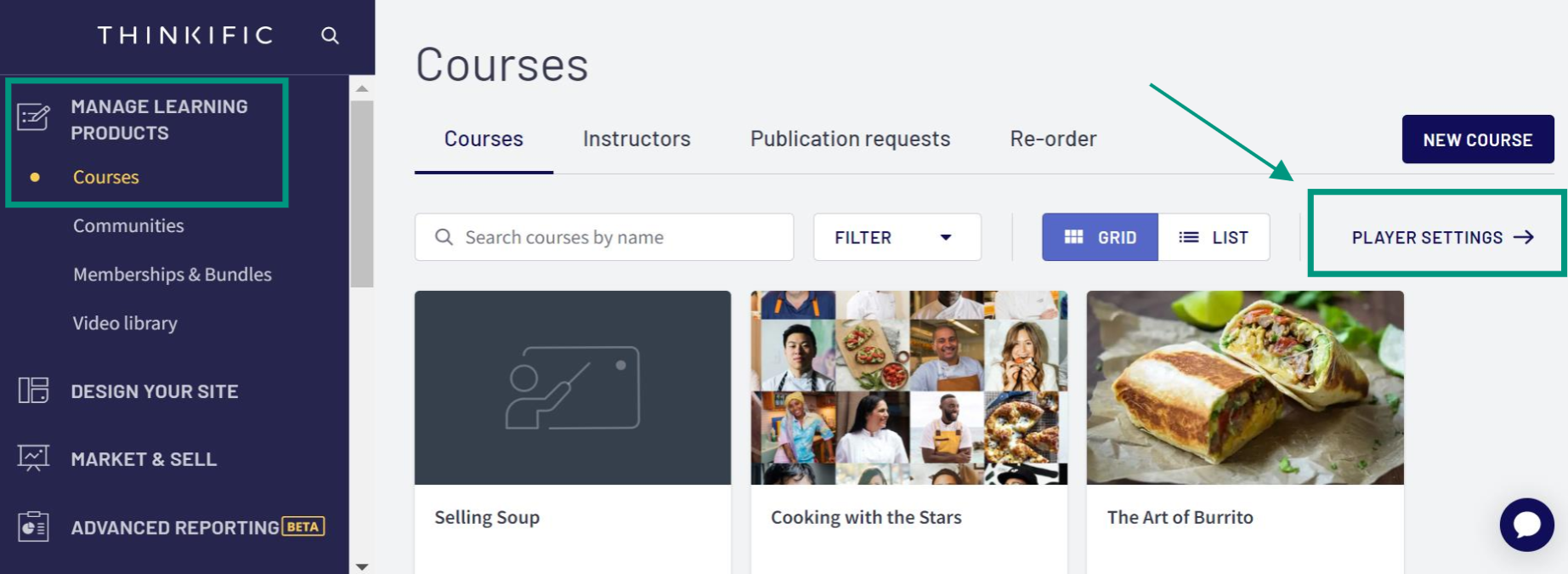Expand the Filter dropdown
The image size is (1568, 574).
pos(897,237)
